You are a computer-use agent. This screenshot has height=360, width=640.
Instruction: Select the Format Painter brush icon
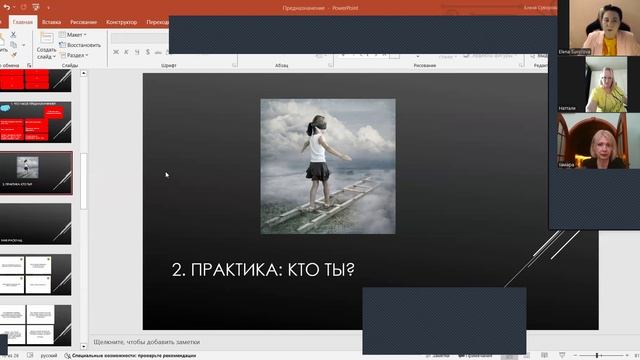tap(13, 54)
